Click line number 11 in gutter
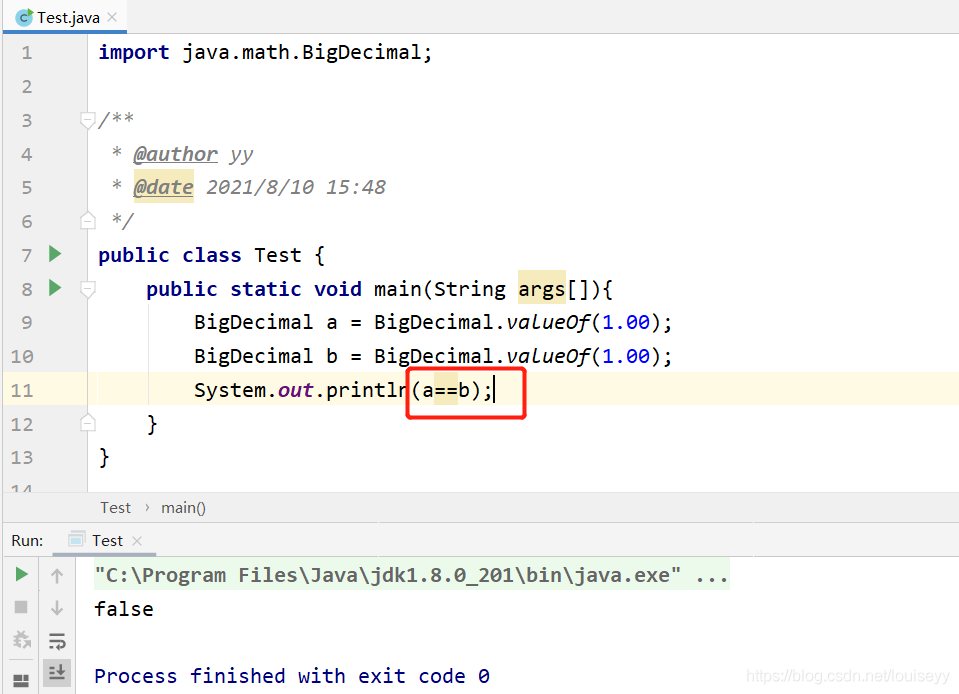Screen dimensions: 959x694 click(22, 390)
